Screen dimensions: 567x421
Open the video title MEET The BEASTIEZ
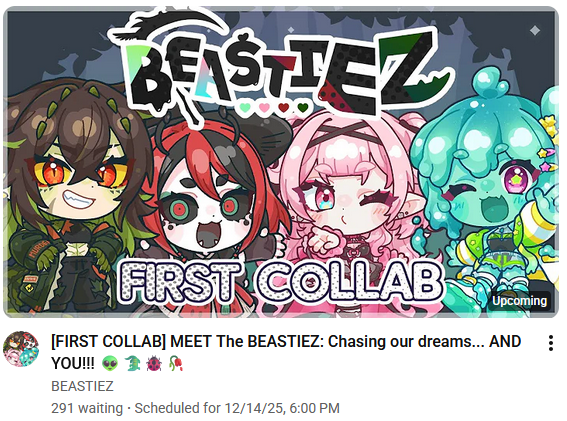coord(286,352)
